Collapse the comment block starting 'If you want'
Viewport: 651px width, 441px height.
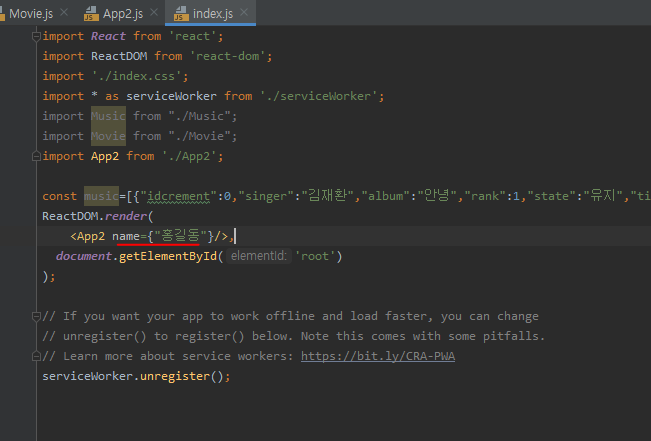(36, 317)
